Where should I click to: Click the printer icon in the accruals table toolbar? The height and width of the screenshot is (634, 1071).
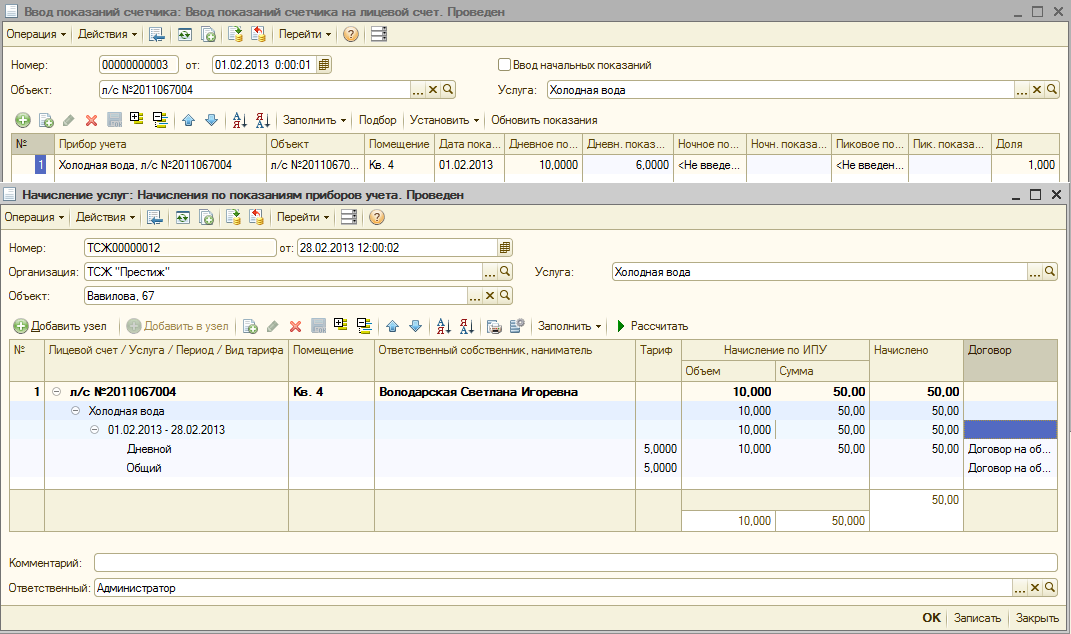click(x=493, y=326)
